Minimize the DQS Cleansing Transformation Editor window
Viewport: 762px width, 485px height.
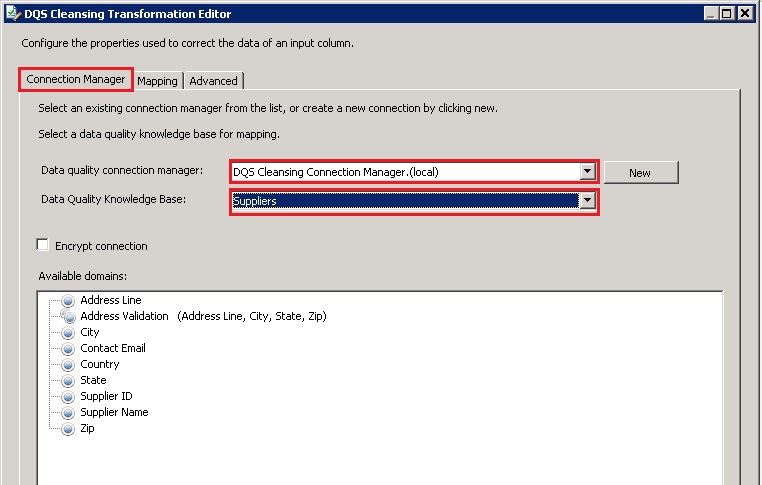[x=710, y=14]
